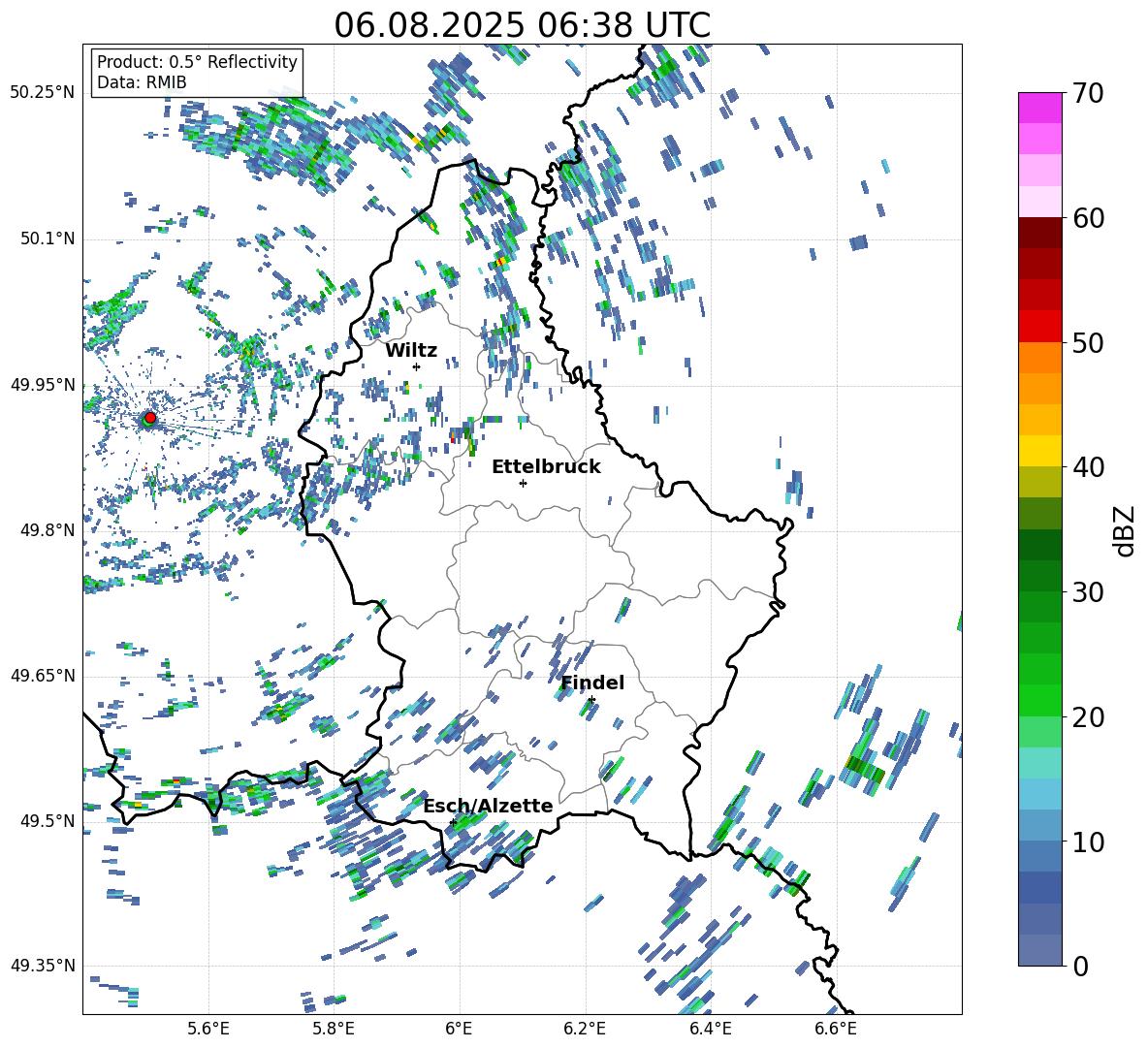The image size is (1148, 1048).
Task: Click the colorbar tick label 30
Action: [1087, 592]
